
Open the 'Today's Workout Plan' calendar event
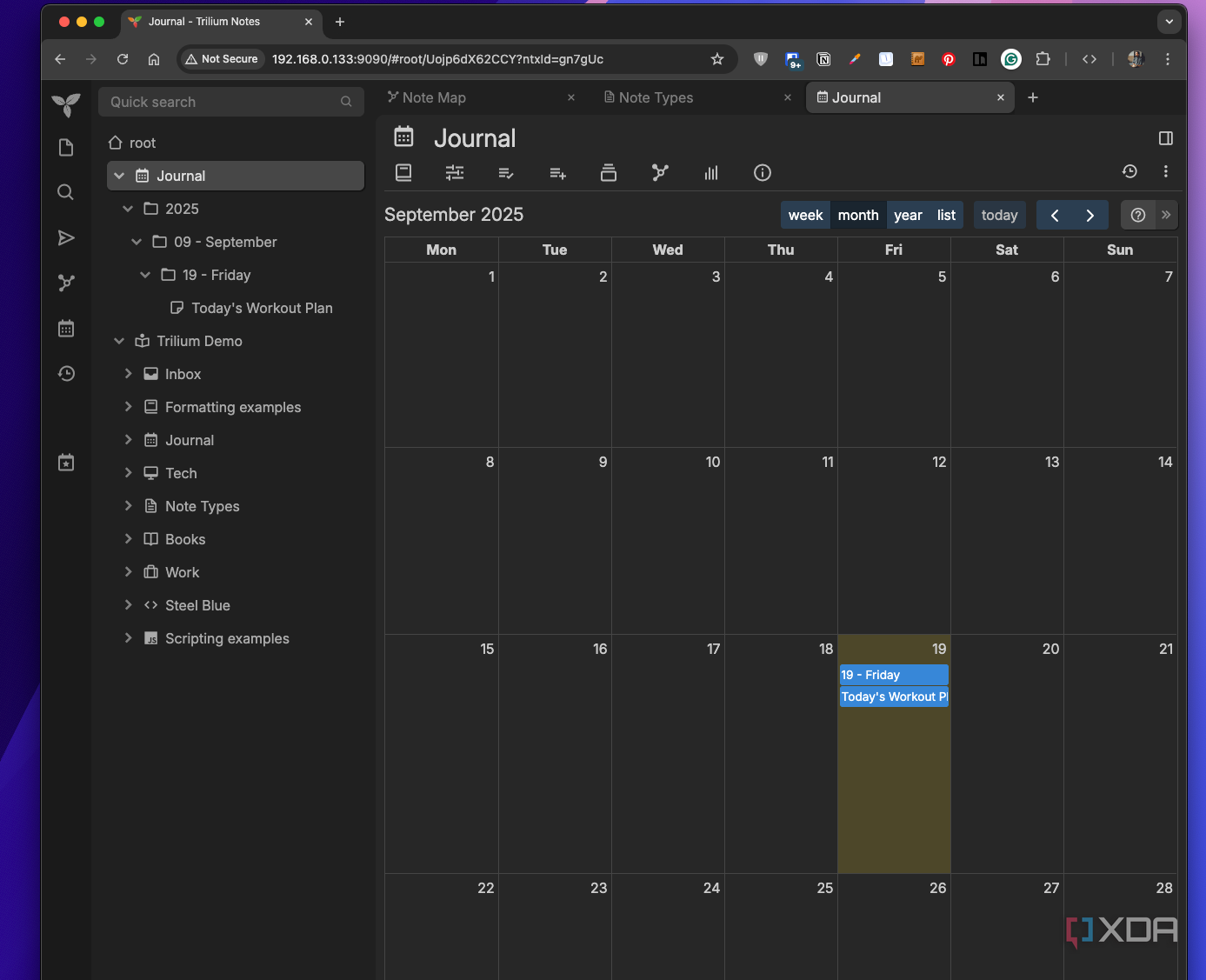(894, 697)
